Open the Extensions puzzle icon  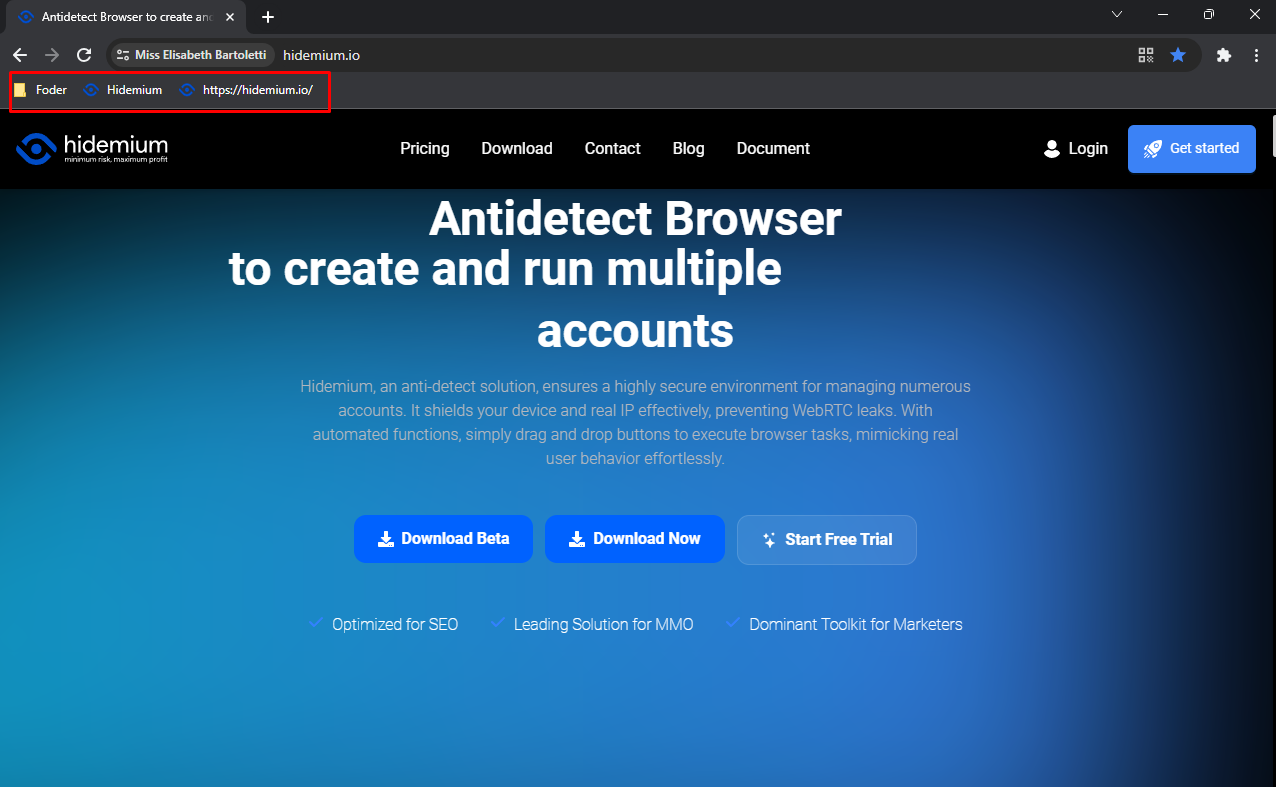(1223, 55)
